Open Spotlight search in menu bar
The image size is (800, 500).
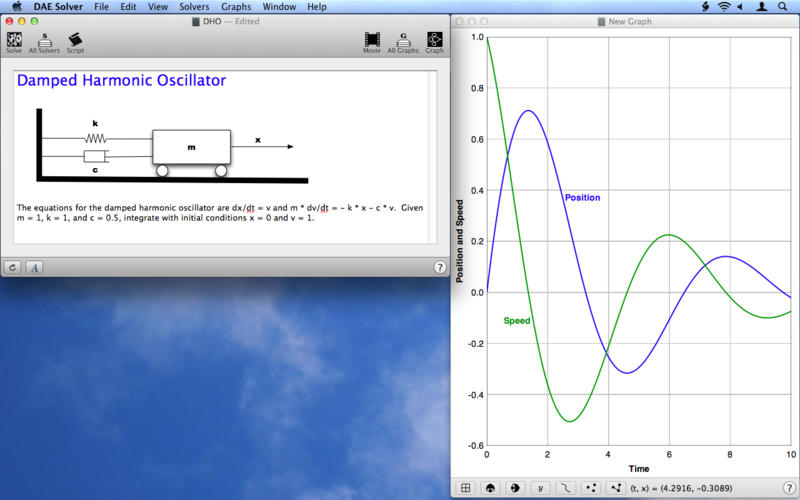pyautogui.click(x=787, y=7)
